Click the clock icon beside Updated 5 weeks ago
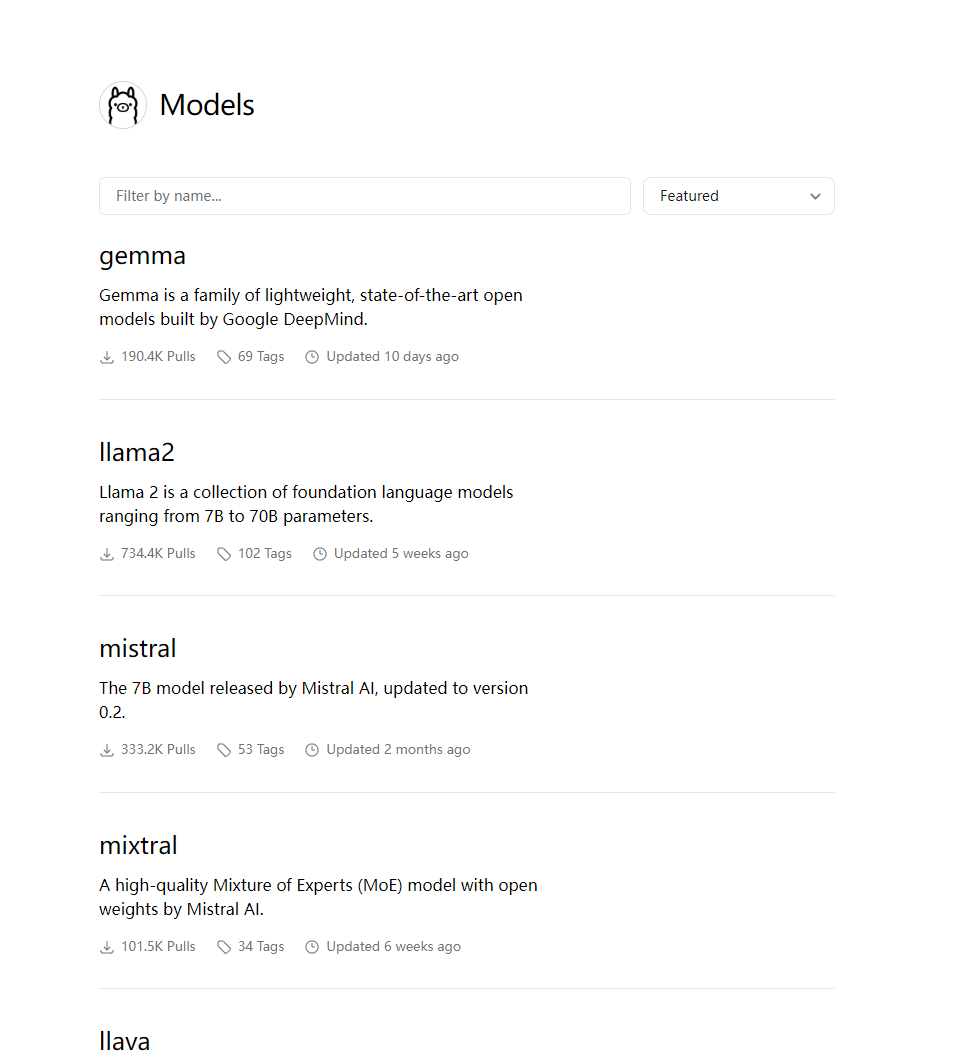976x1060 pixels. pos(320,554)
